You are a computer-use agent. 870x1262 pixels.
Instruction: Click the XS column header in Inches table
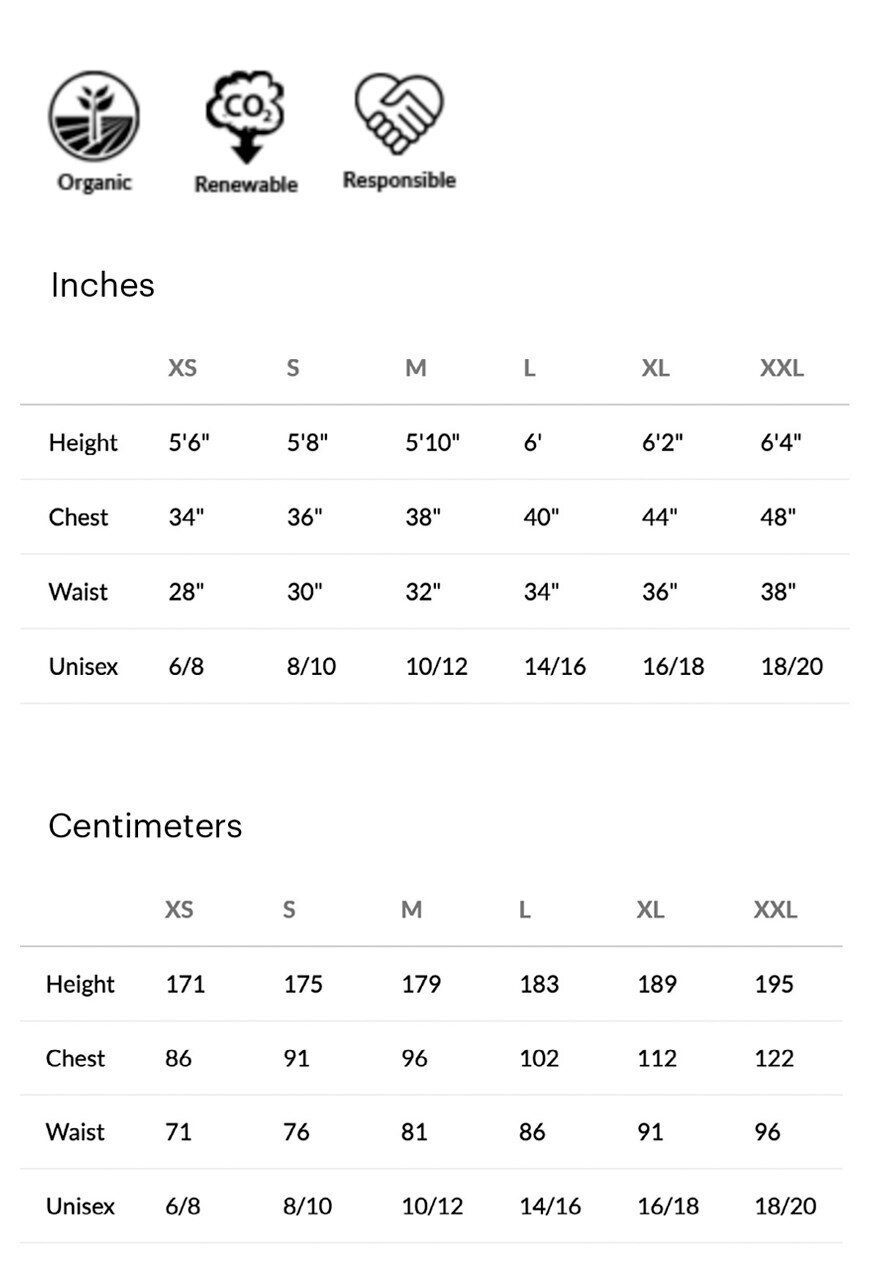182,368
